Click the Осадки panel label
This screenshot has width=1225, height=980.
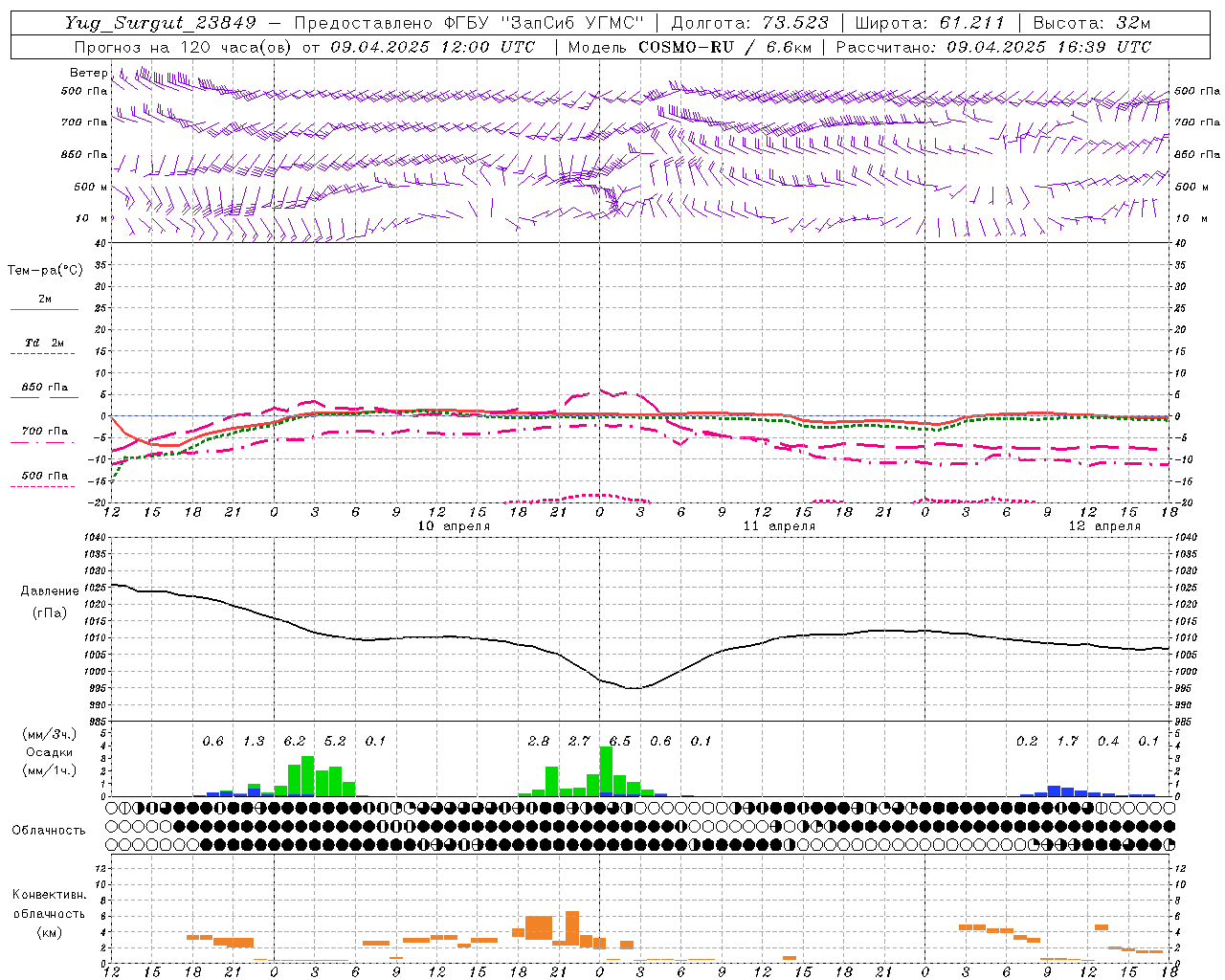[x=49, y=752]
